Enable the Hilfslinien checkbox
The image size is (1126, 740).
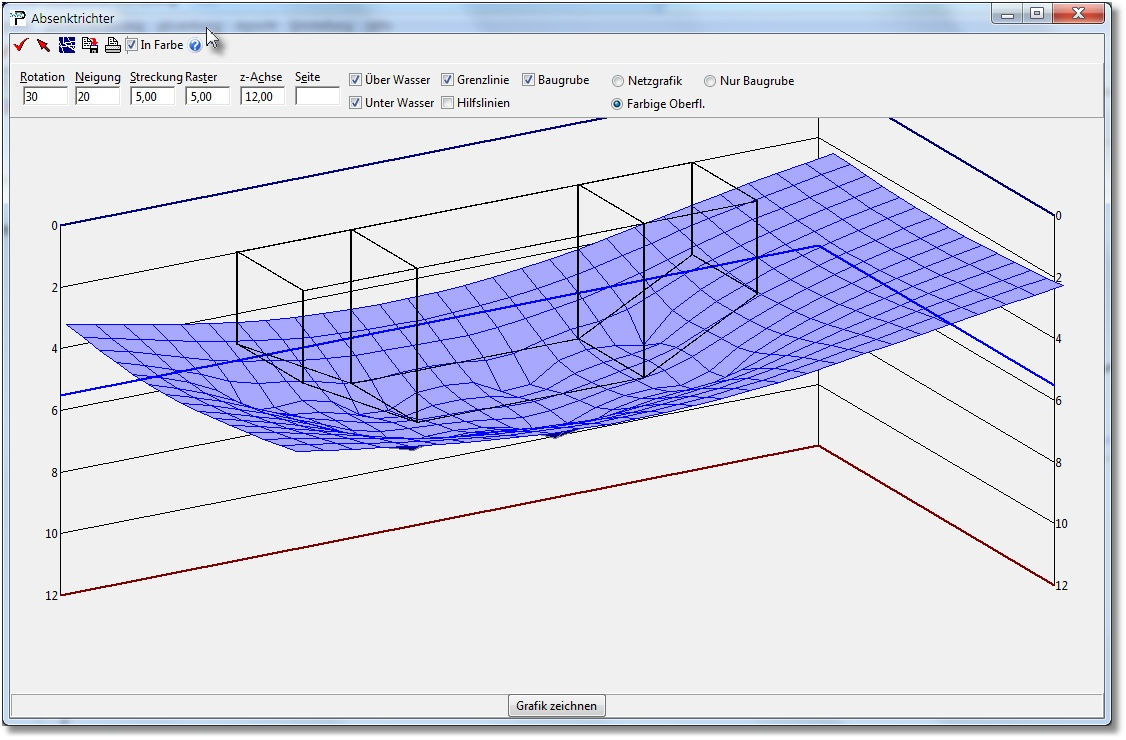click(x=448, y=103)
